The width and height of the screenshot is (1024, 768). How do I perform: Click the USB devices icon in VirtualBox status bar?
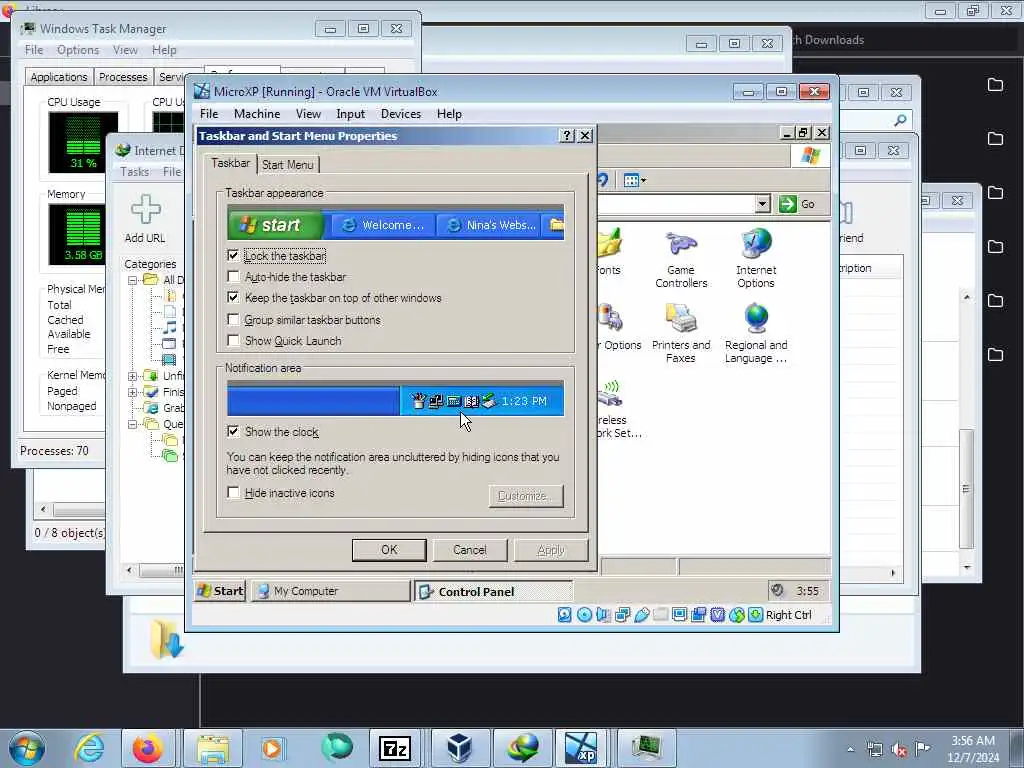coord(641,615)
